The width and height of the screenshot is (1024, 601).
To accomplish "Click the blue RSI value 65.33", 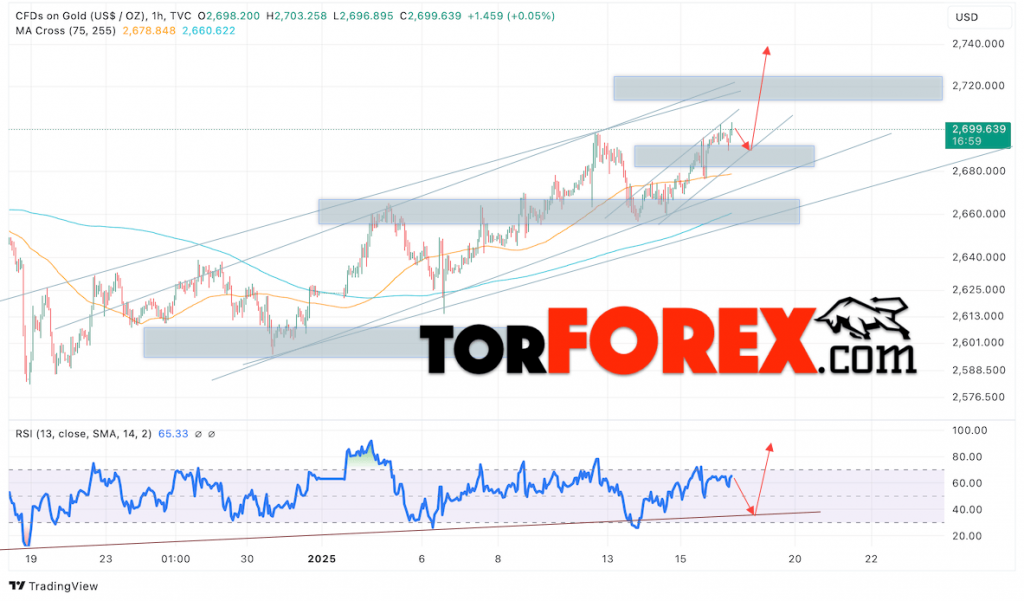I will 172,433.
